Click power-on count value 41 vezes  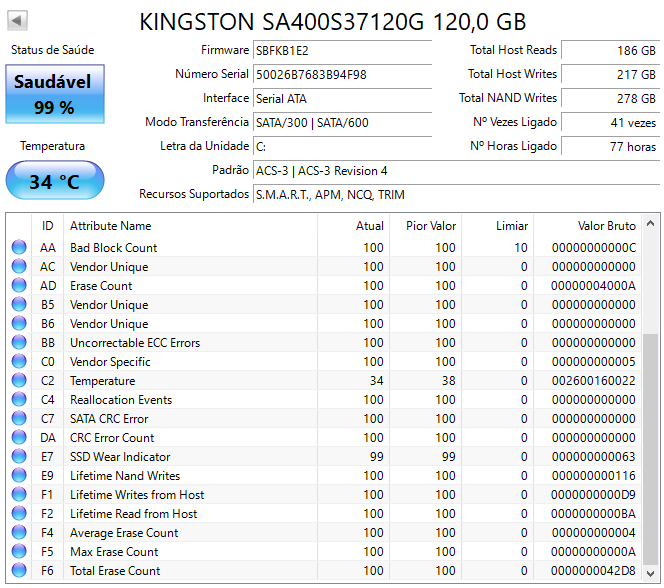(610, 122)
